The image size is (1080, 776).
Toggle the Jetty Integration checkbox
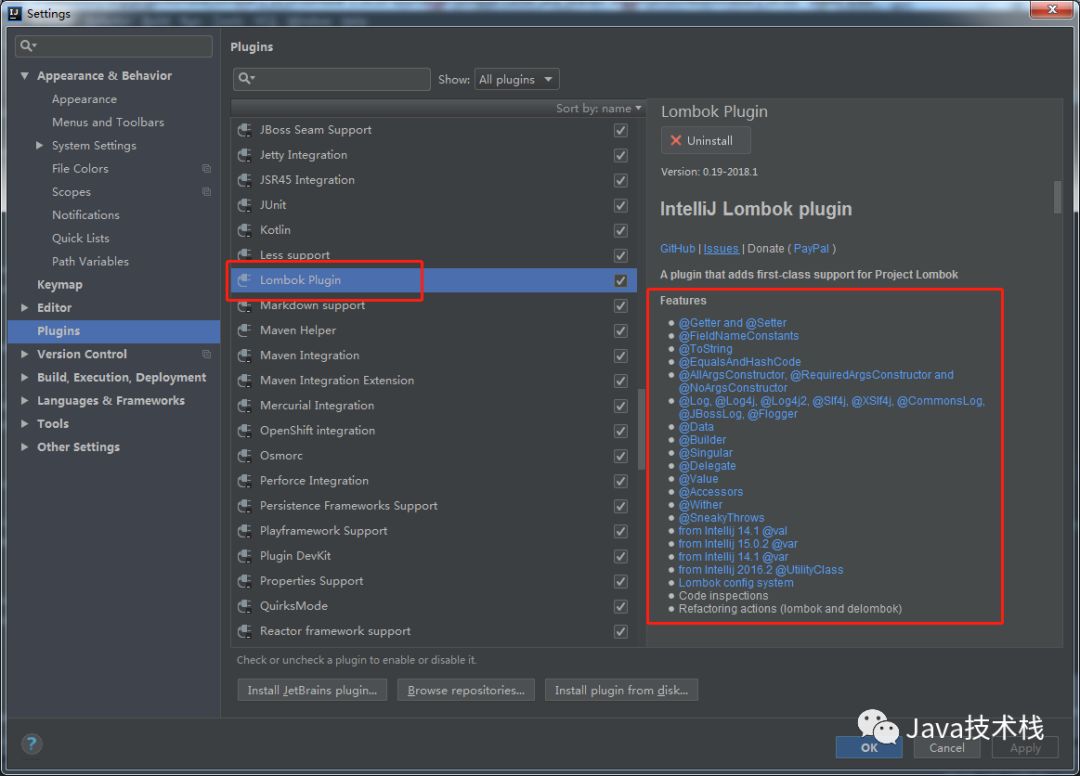click(621, 156)
